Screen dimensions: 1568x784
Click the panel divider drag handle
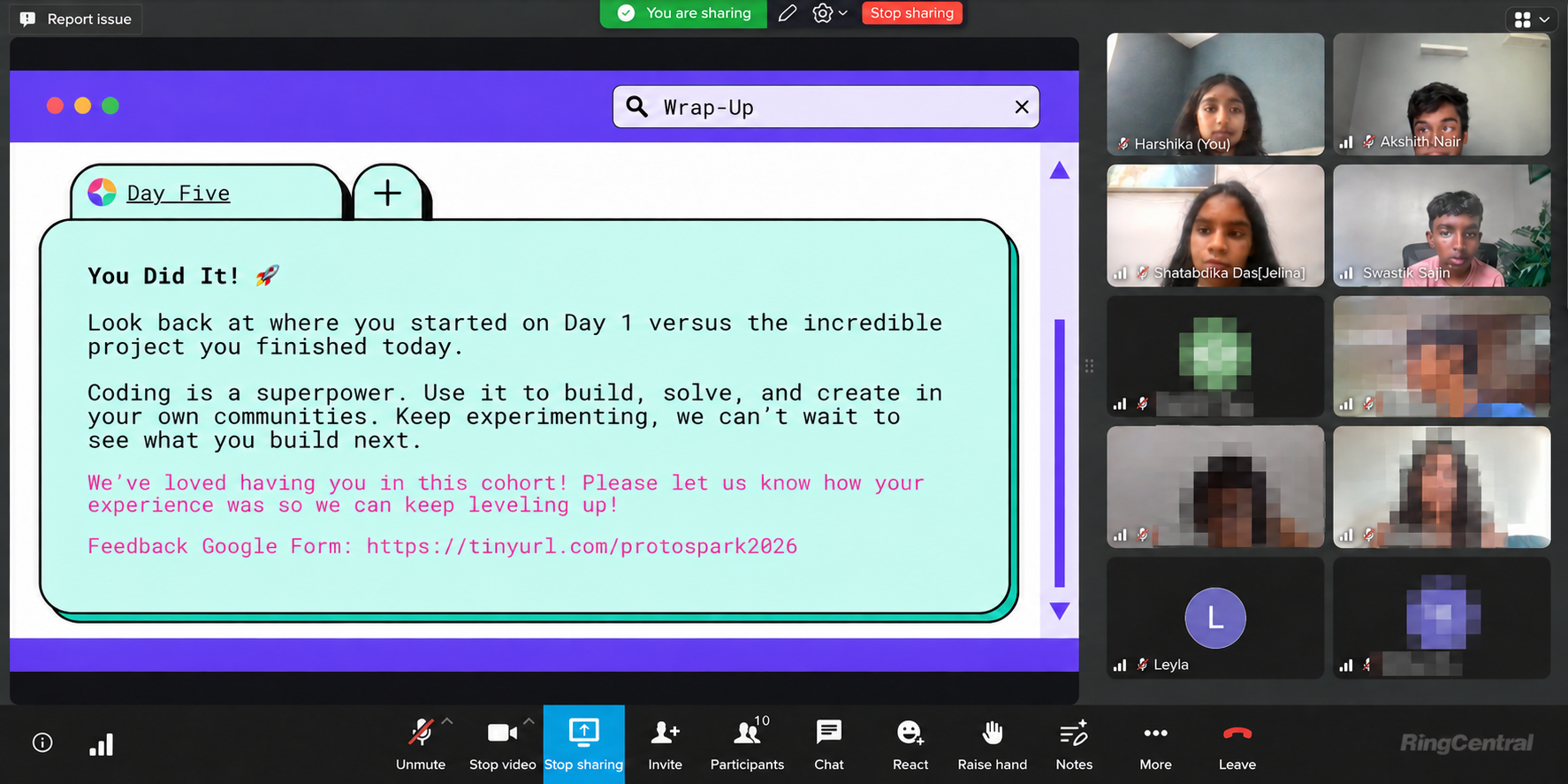tap(1089, 365)
